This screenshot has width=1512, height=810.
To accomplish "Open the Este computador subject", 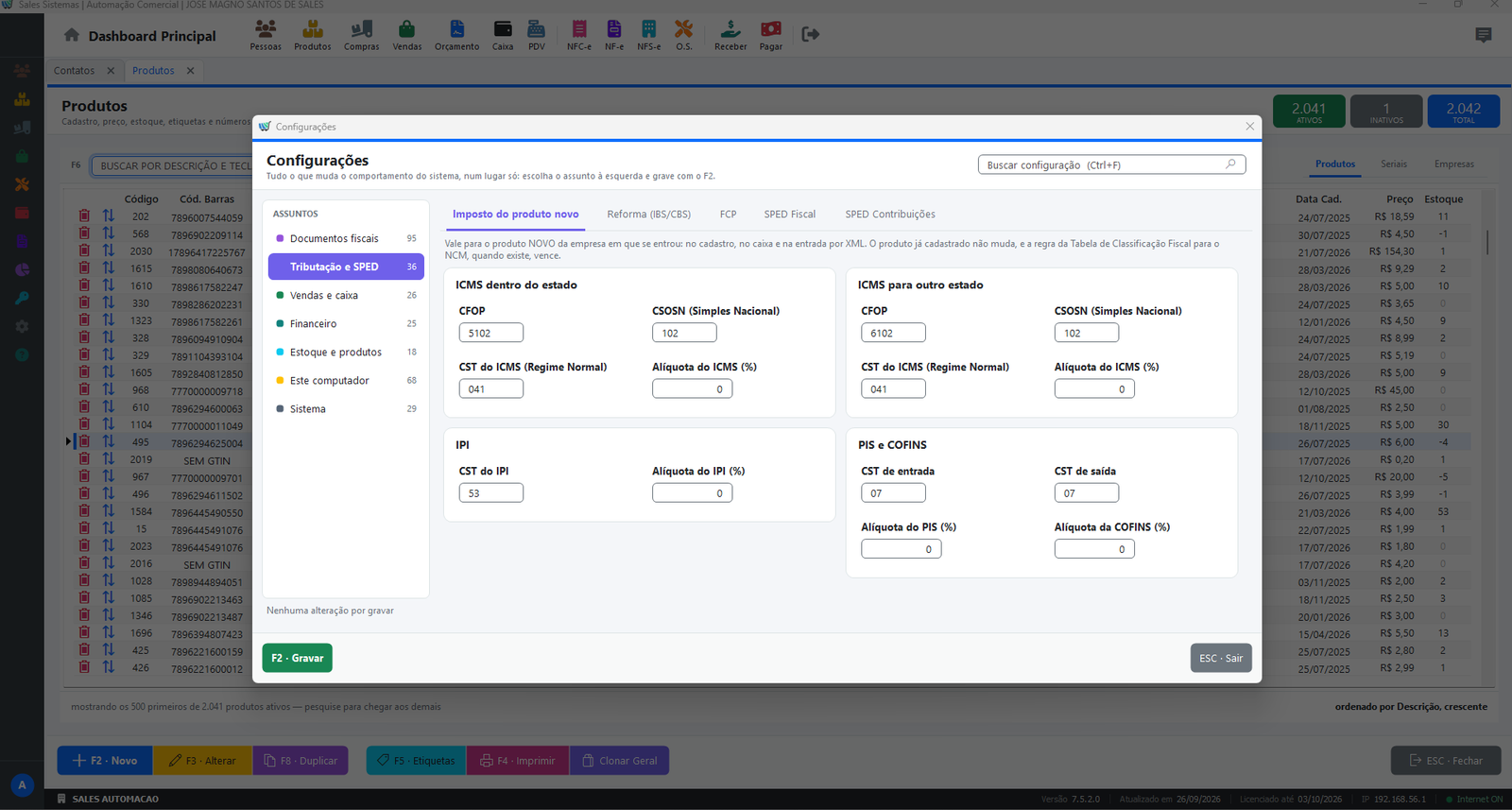I will point(346,380).
